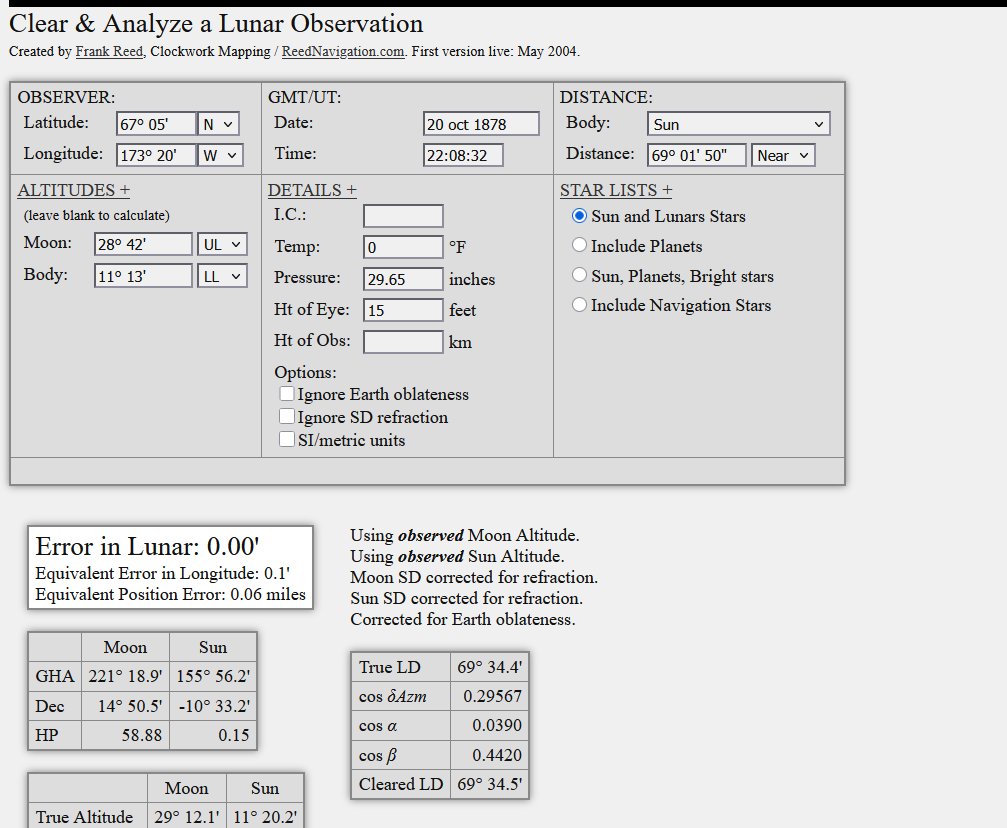Select Sun and Lunars Stars radio button

point(579,216)
